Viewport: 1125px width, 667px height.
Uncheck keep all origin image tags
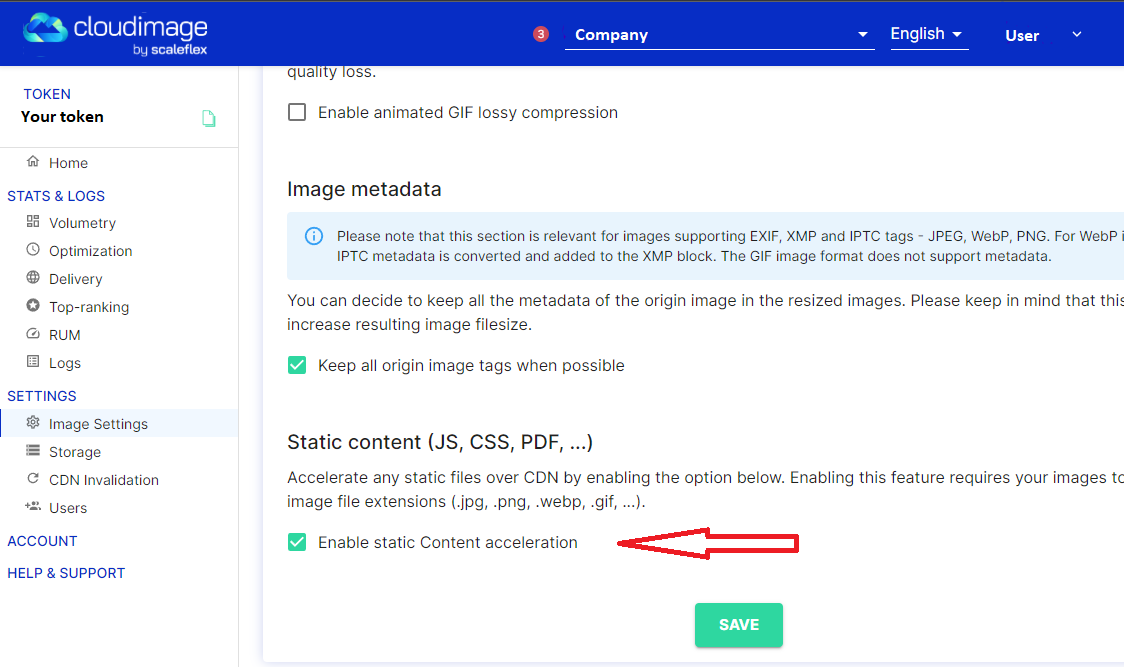click(x=297, y=365)
